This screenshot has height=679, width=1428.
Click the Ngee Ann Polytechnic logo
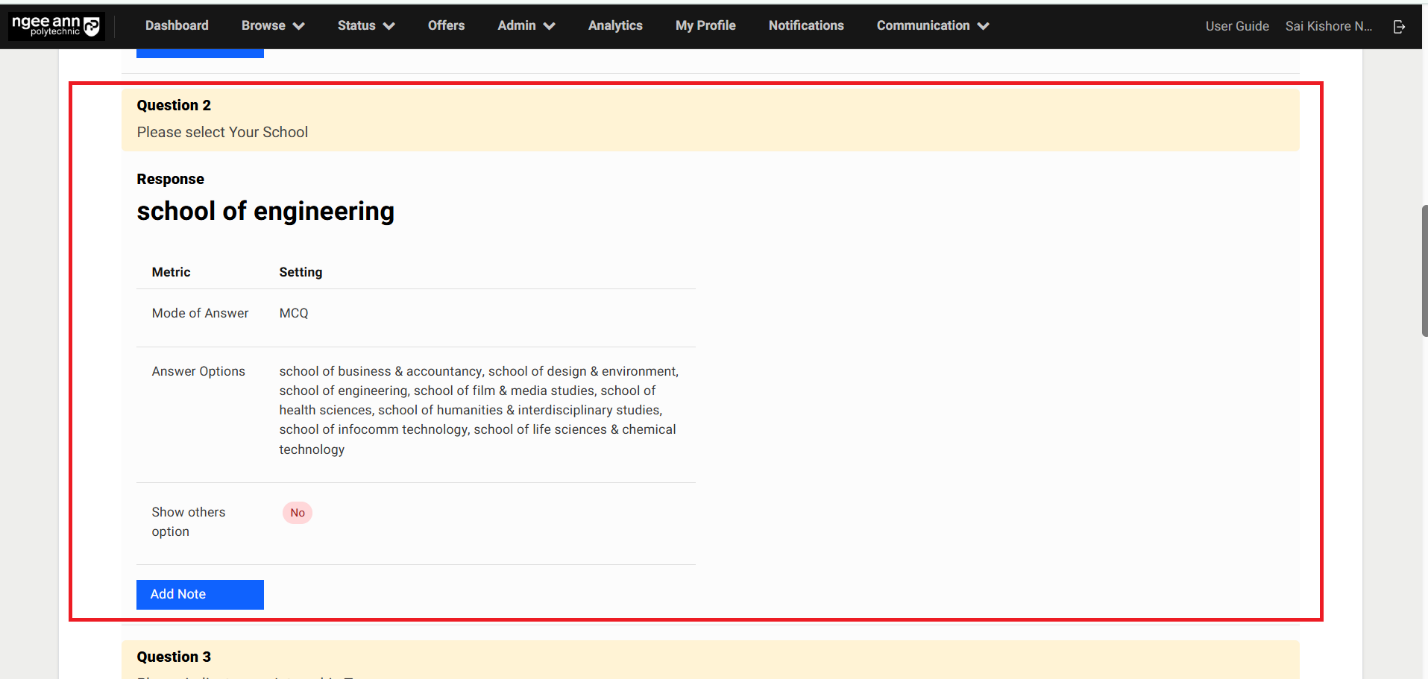click(56, 26)
